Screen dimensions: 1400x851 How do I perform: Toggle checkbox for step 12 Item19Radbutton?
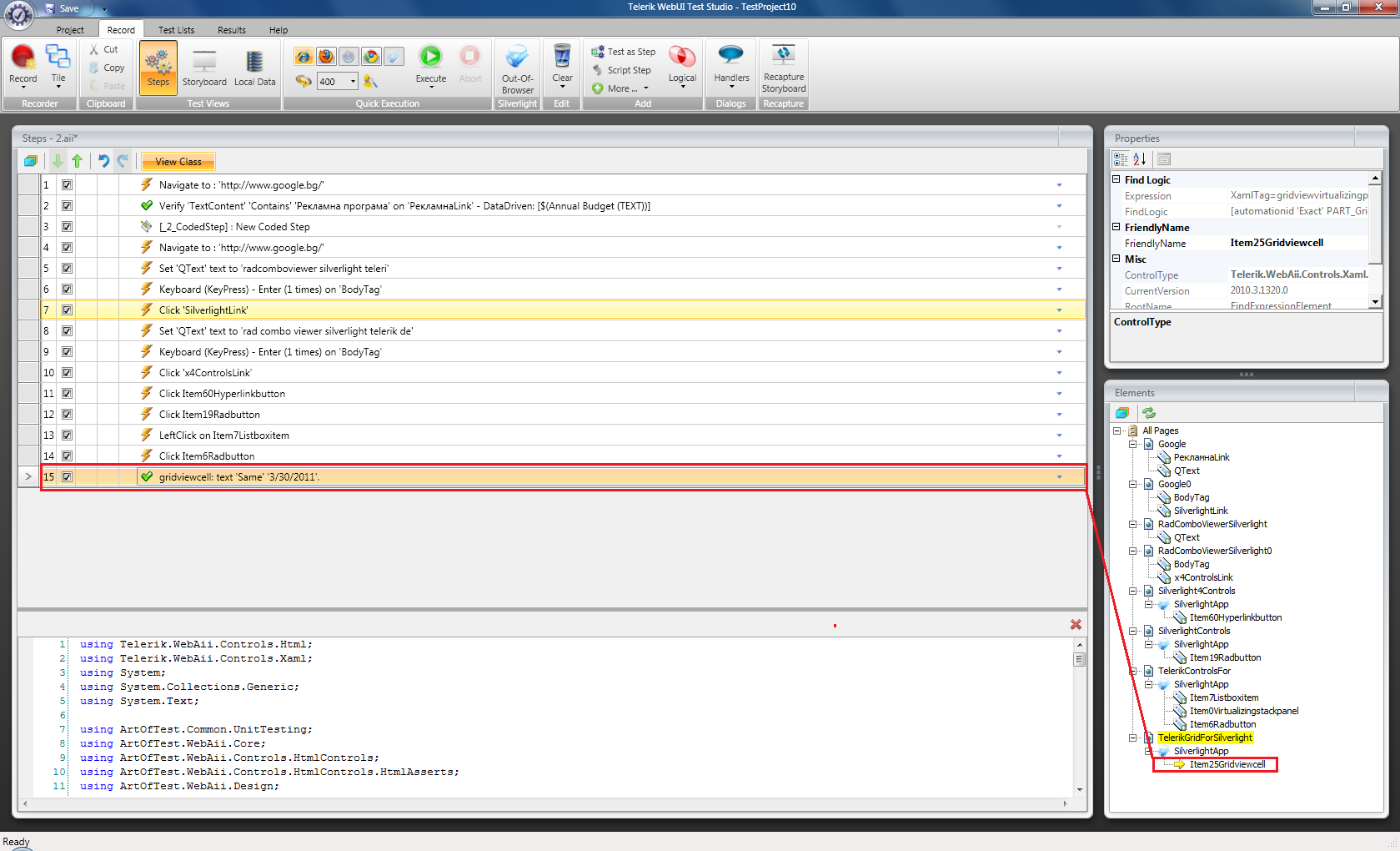click(67, 415)
